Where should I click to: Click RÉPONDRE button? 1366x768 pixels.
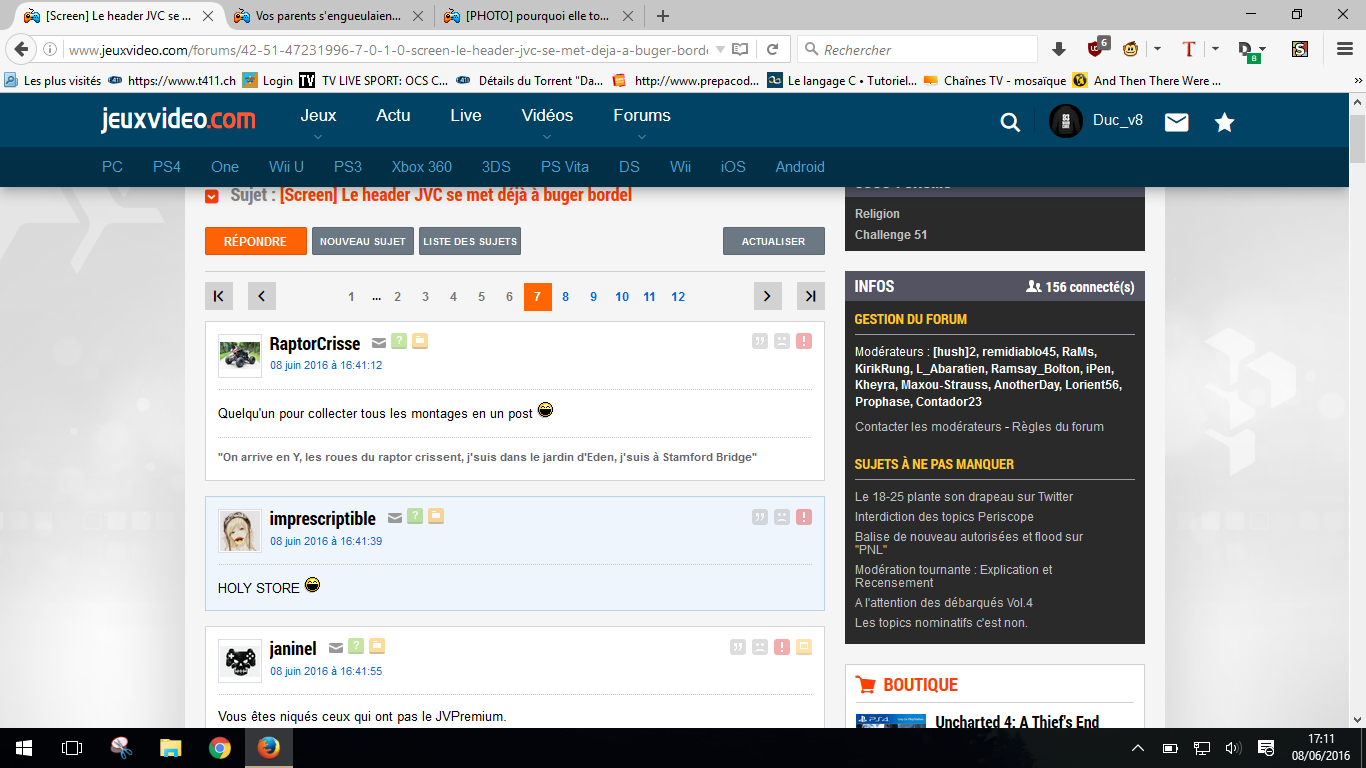(255, 241)
